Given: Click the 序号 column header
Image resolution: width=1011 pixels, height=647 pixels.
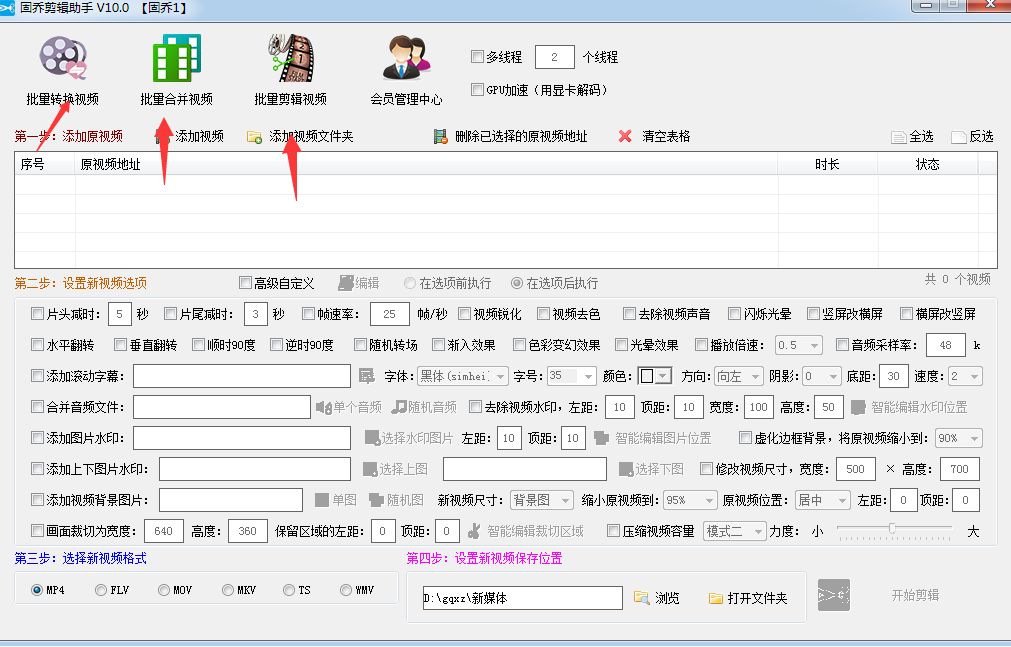Looking at the screenshot, I should coord(44,164).
